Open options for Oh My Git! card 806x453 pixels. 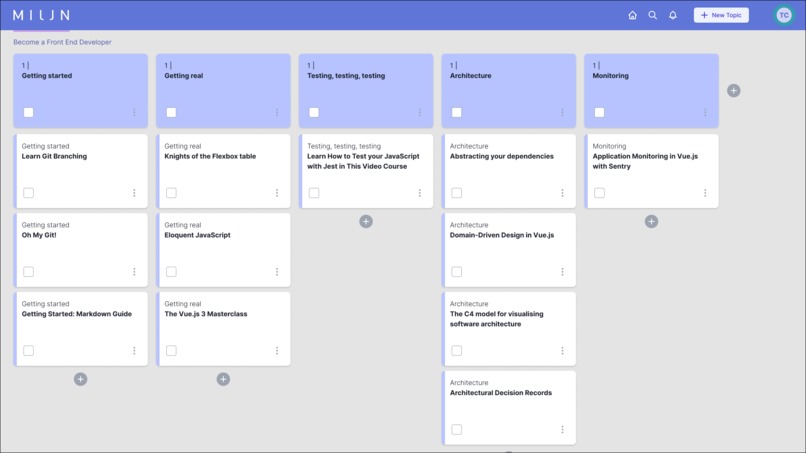(134, 271)
